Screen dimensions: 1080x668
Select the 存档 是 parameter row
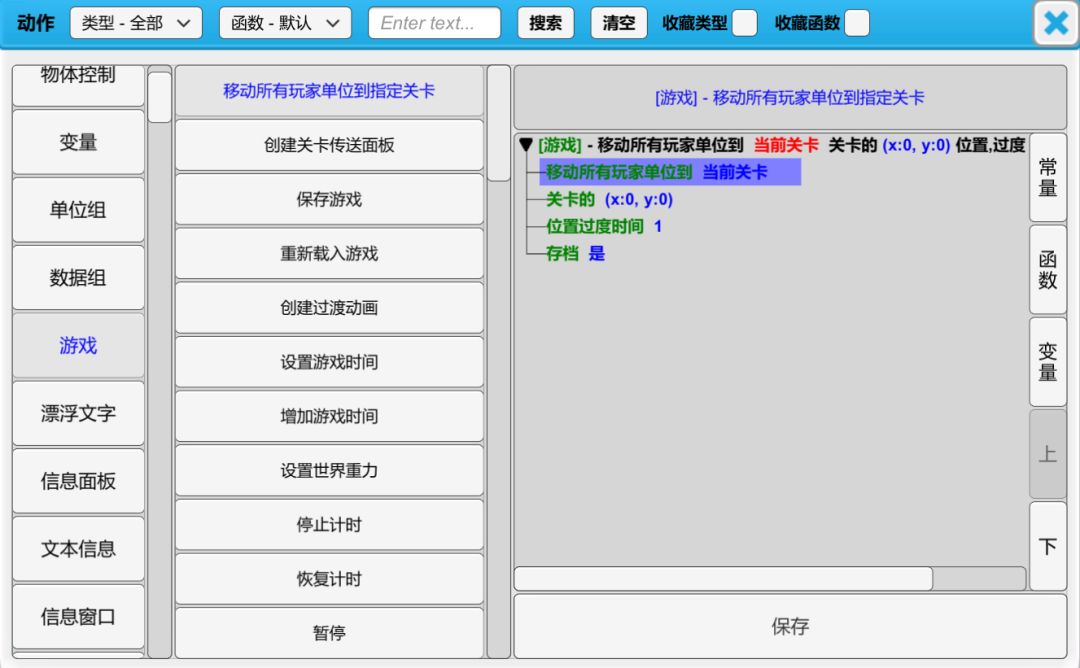575,254
